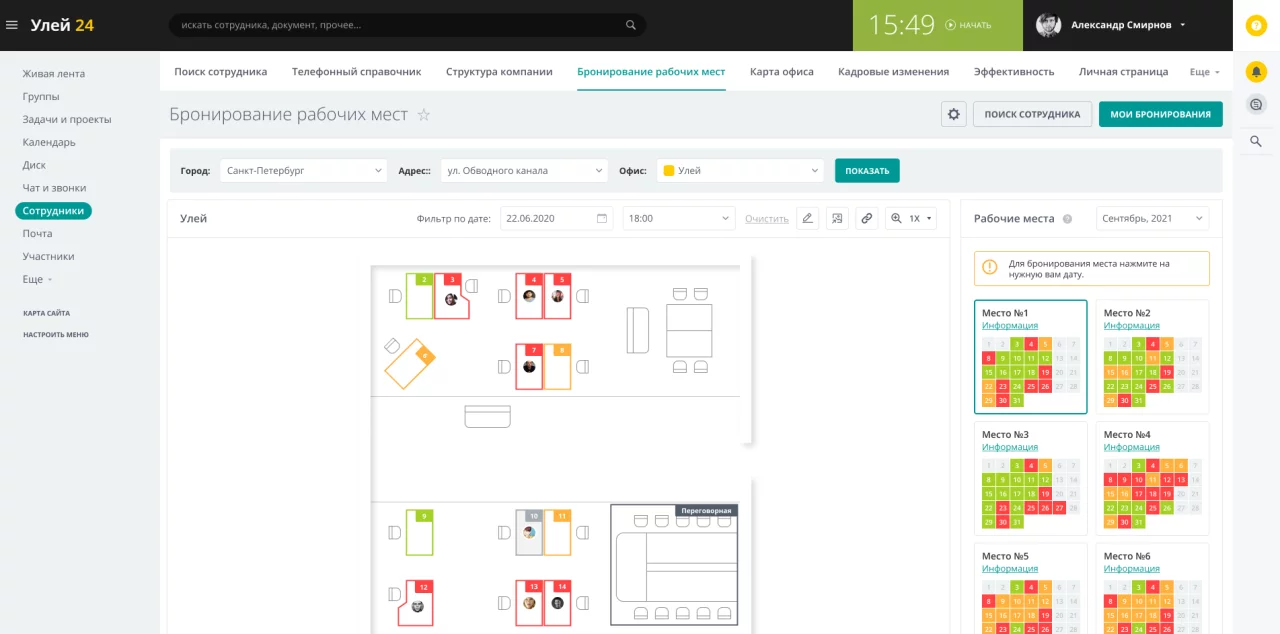Click the pencil edit icon on map toolbar
The image size is (1280, 634).
point(808,218)
